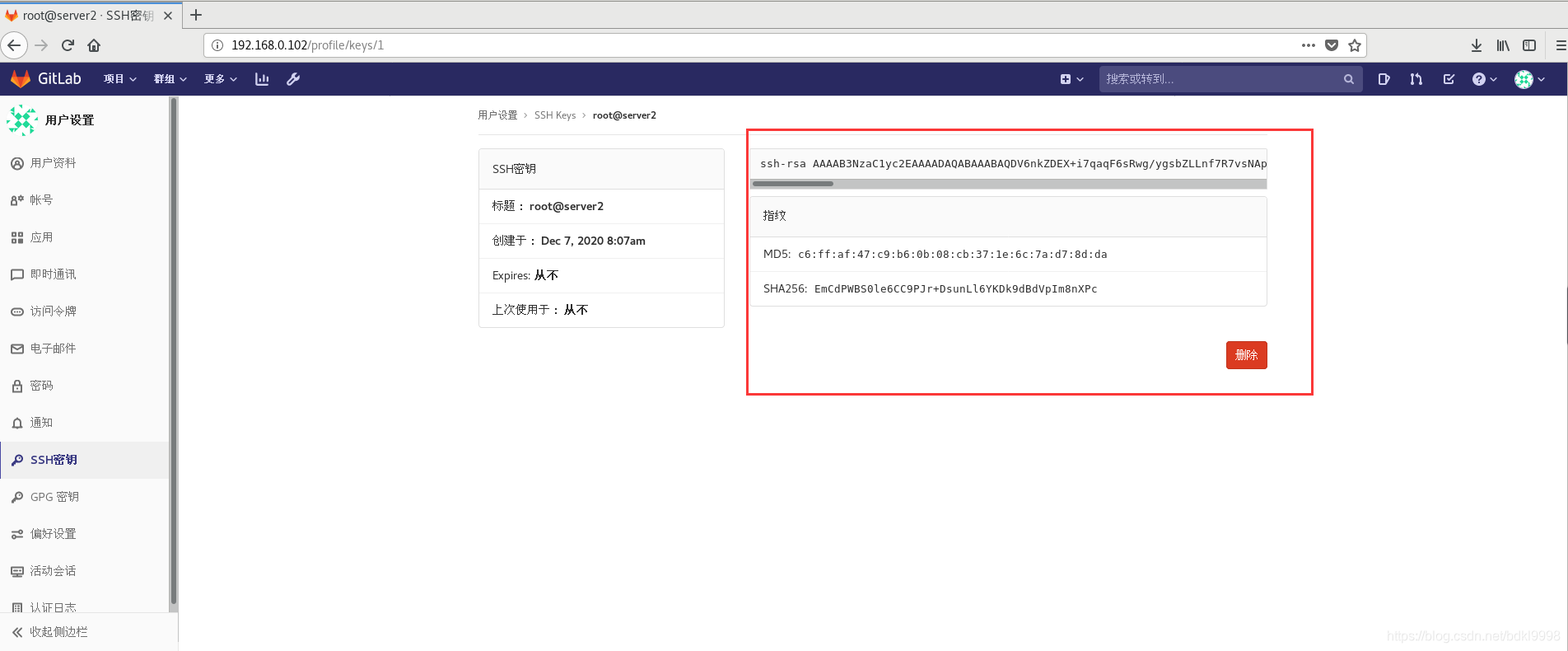The width and height of the screenshot is (1568, 651).
Task: Open the browser downloads icon
Action: (1477, 45)
